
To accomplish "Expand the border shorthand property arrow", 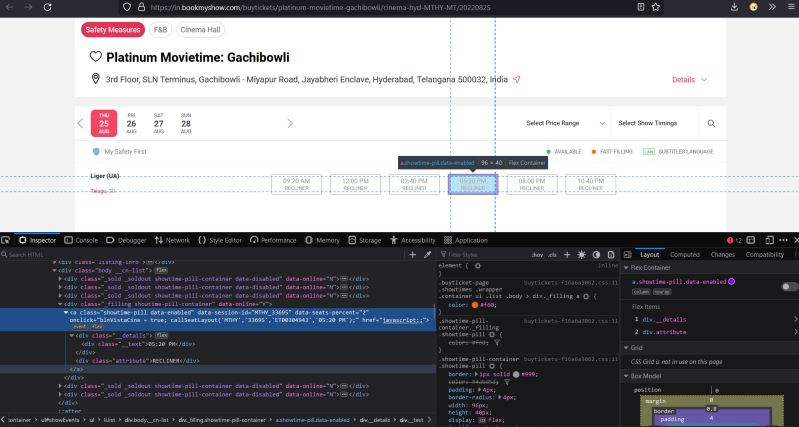I will click(476, 375).
